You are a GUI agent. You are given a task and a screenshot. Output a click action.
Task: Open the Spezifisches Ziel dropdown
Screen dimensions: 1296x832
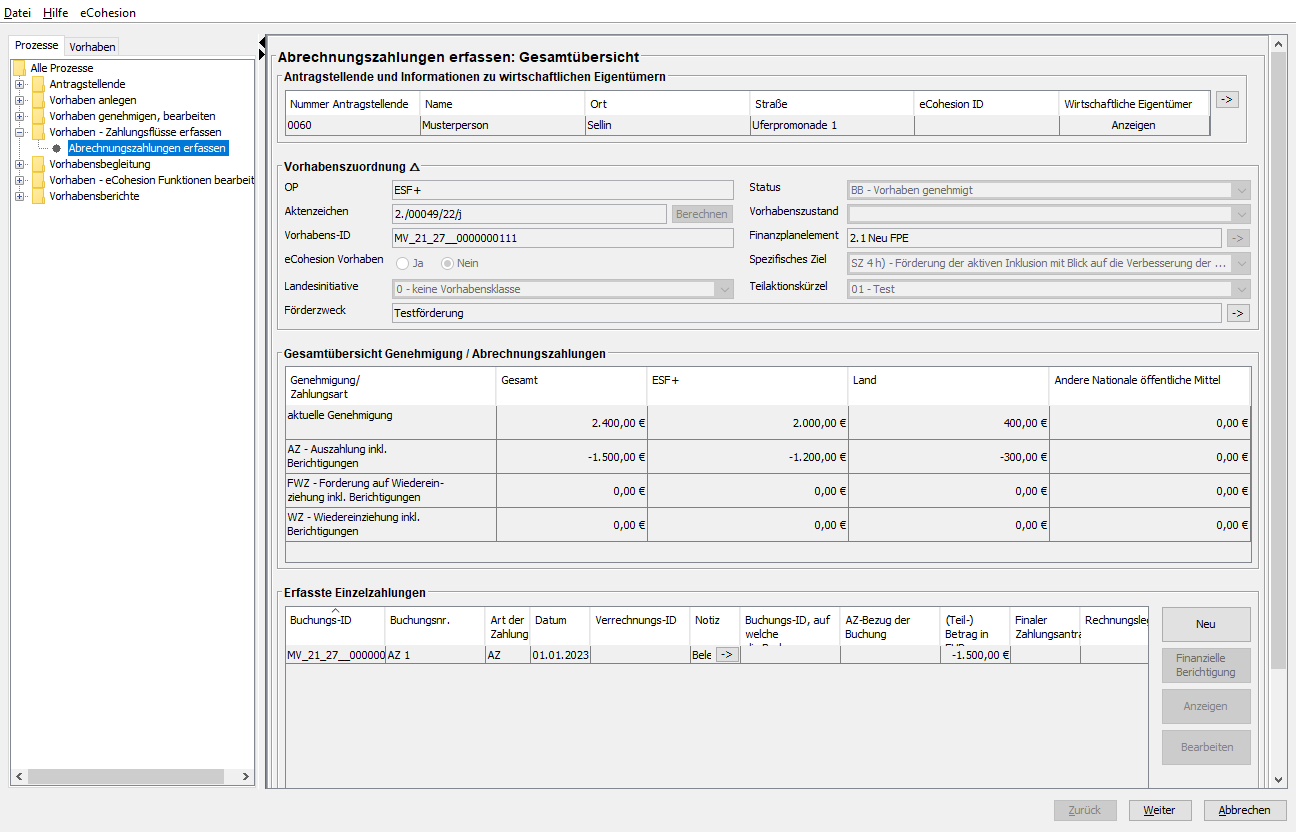point(1241,263)
